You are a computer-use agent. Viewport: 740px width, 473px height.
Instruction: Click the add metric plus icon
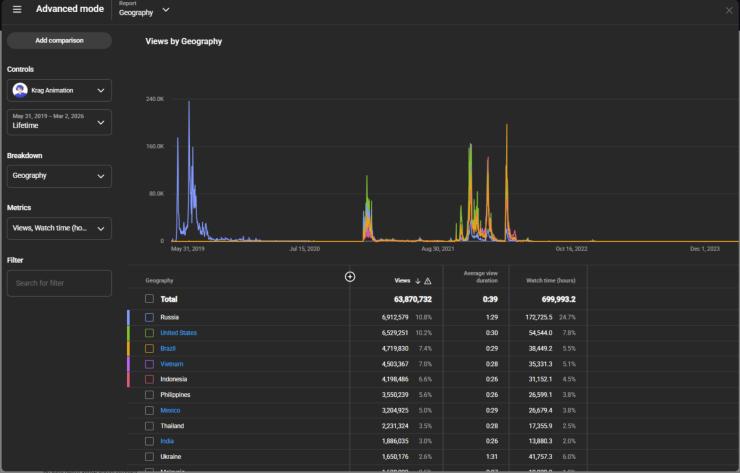click(x=350, y=277)
